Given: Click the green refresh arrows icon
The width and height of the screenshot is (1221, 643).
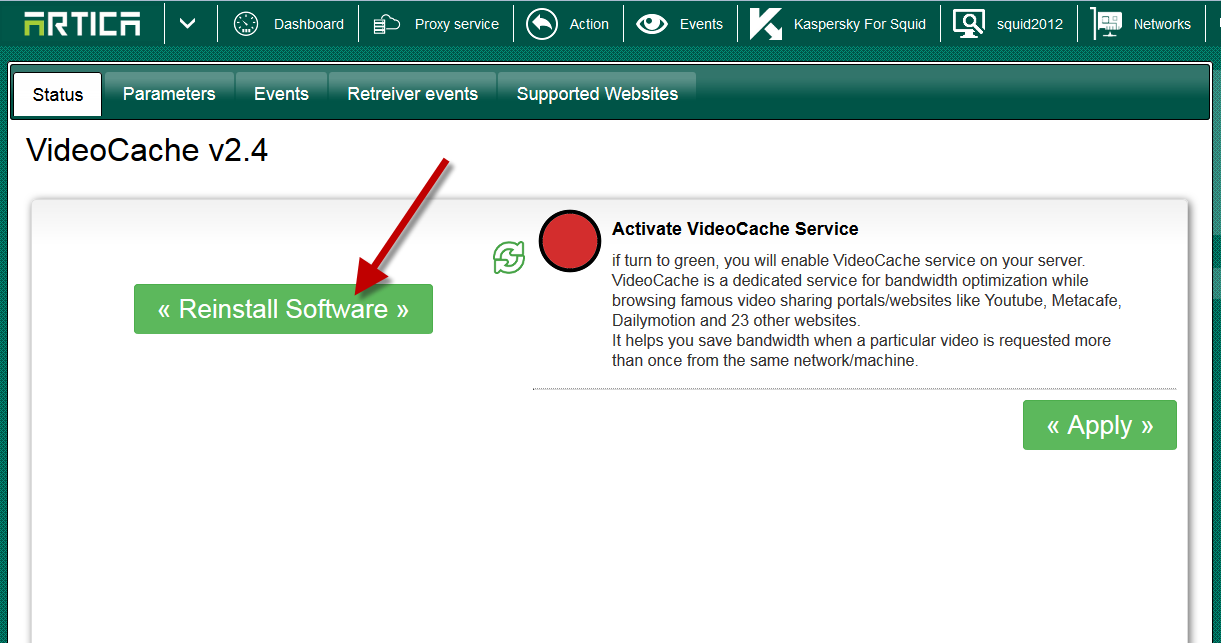Looking at the screenshot, I should tap(509, 257).
